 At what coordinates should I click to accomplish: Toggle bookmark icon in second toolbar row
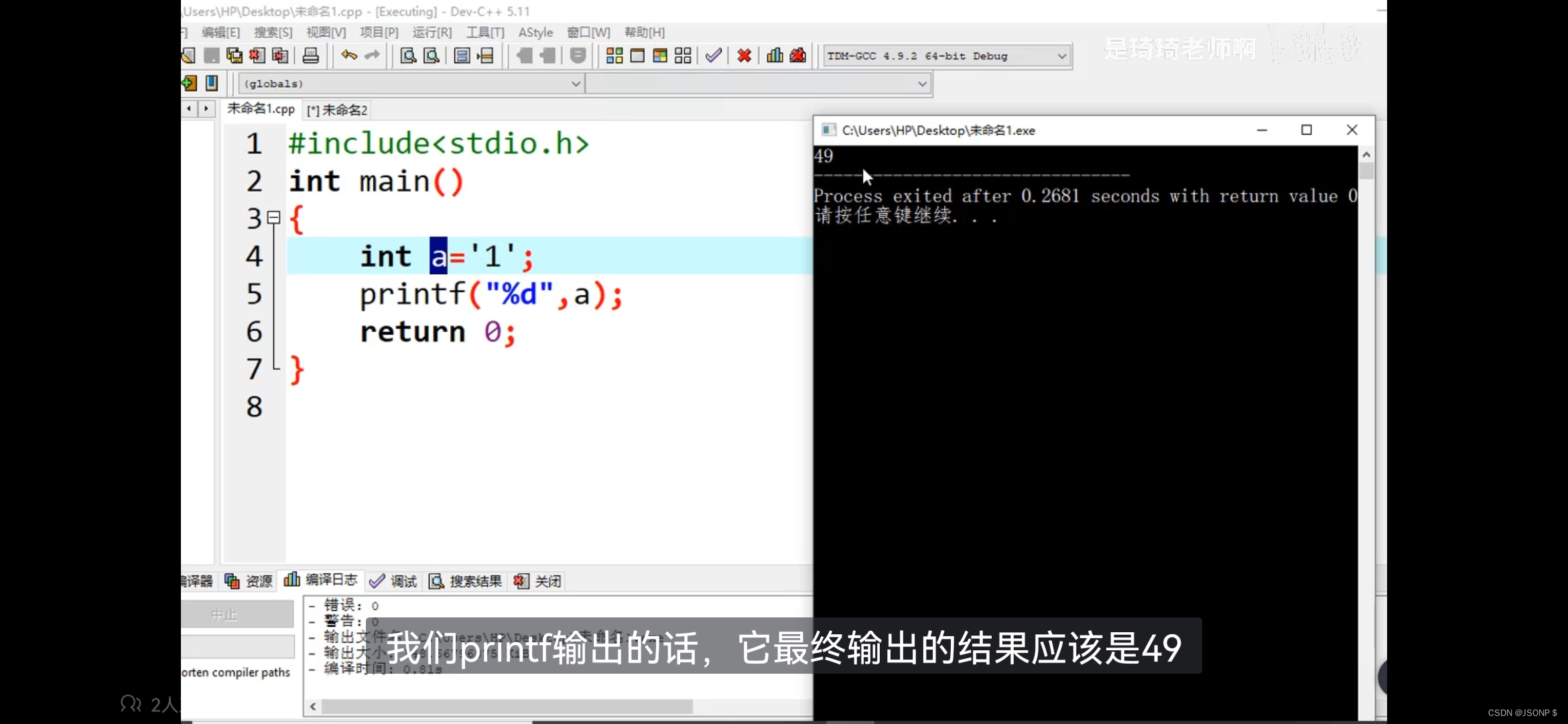pos(212,83)
